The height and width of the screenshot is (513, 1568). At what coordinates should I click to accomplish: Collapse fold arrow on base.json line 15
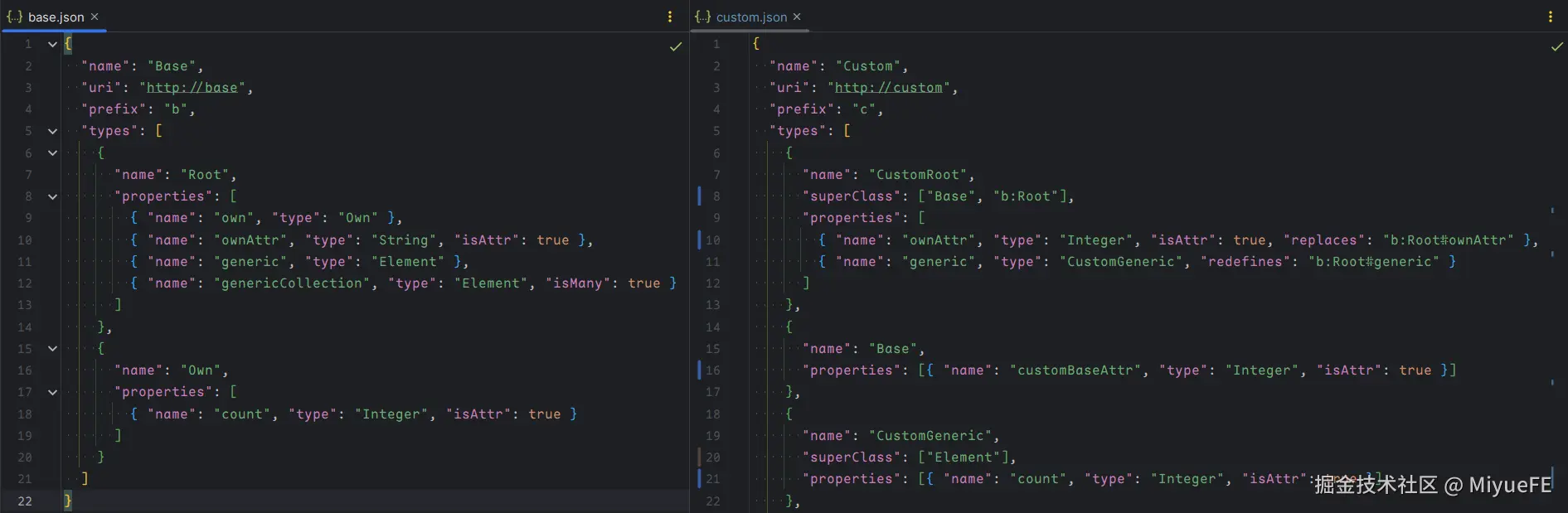click(52, 349)
